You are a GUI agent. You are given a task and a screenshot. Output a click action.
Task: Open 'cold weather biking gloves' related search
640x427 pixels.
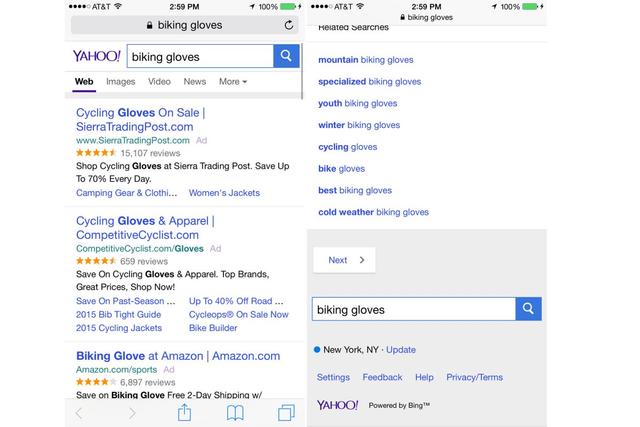tap(373, 212)
